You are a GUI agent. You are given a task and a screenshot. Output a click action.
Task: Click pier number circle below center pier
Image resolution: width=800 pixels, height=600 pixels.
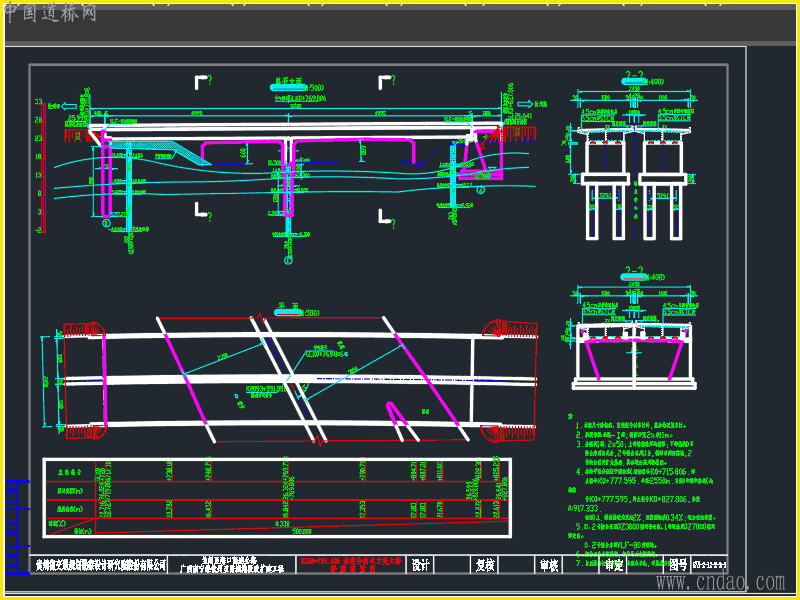click(x=288, y=261)
